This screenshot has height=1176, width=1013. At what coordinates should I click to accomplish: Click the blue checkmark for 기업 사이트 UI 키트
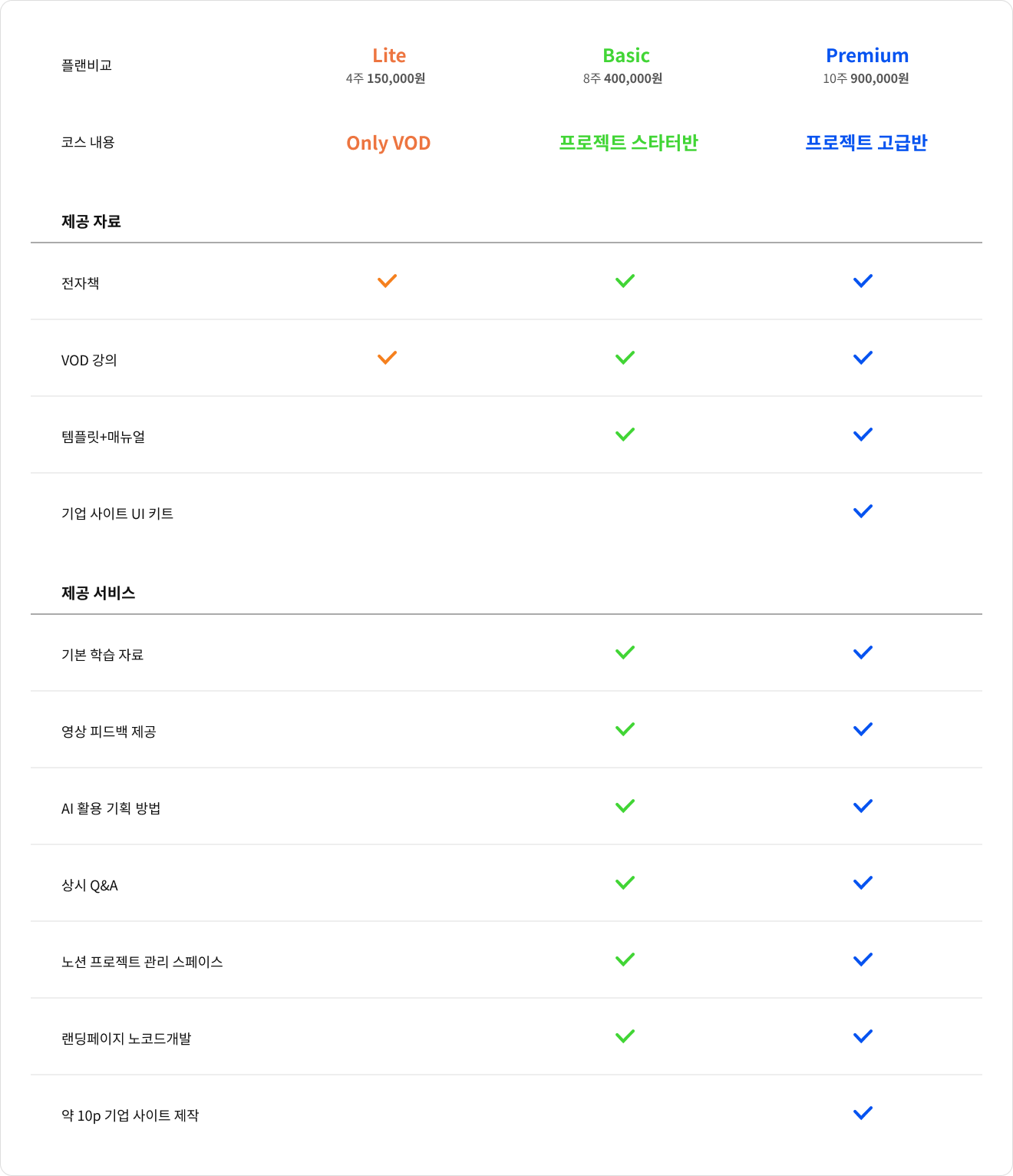click(863, 511)
